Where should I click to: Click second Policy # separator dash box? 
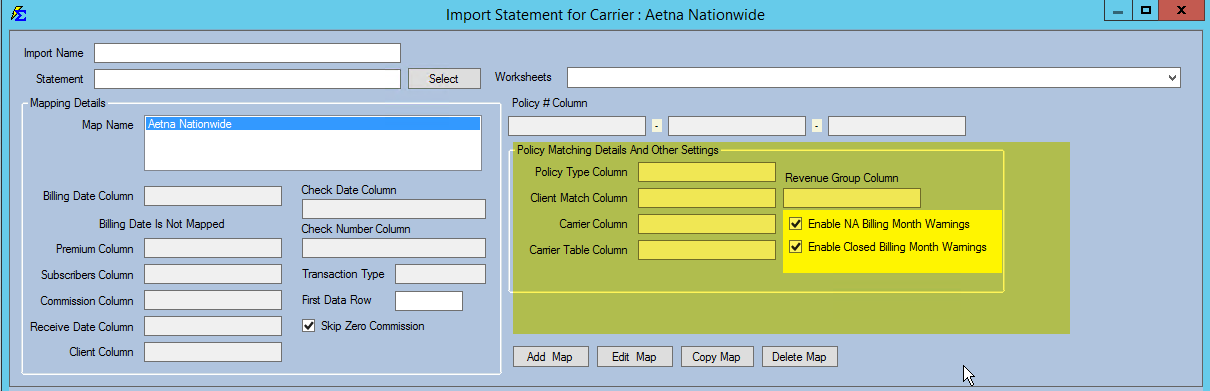pyautogui.click(x=817, y=126)
